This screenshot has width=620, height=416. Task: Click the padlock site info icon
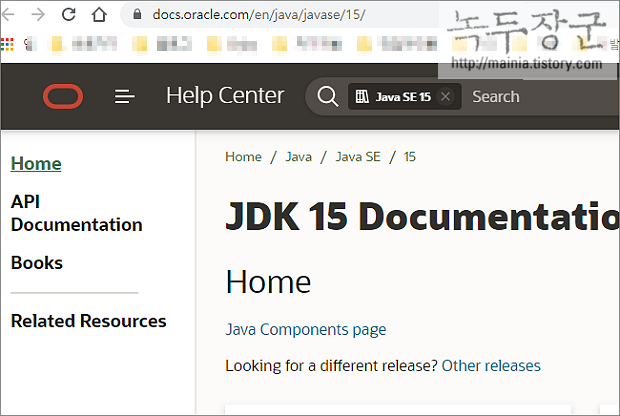click(137, 15)
